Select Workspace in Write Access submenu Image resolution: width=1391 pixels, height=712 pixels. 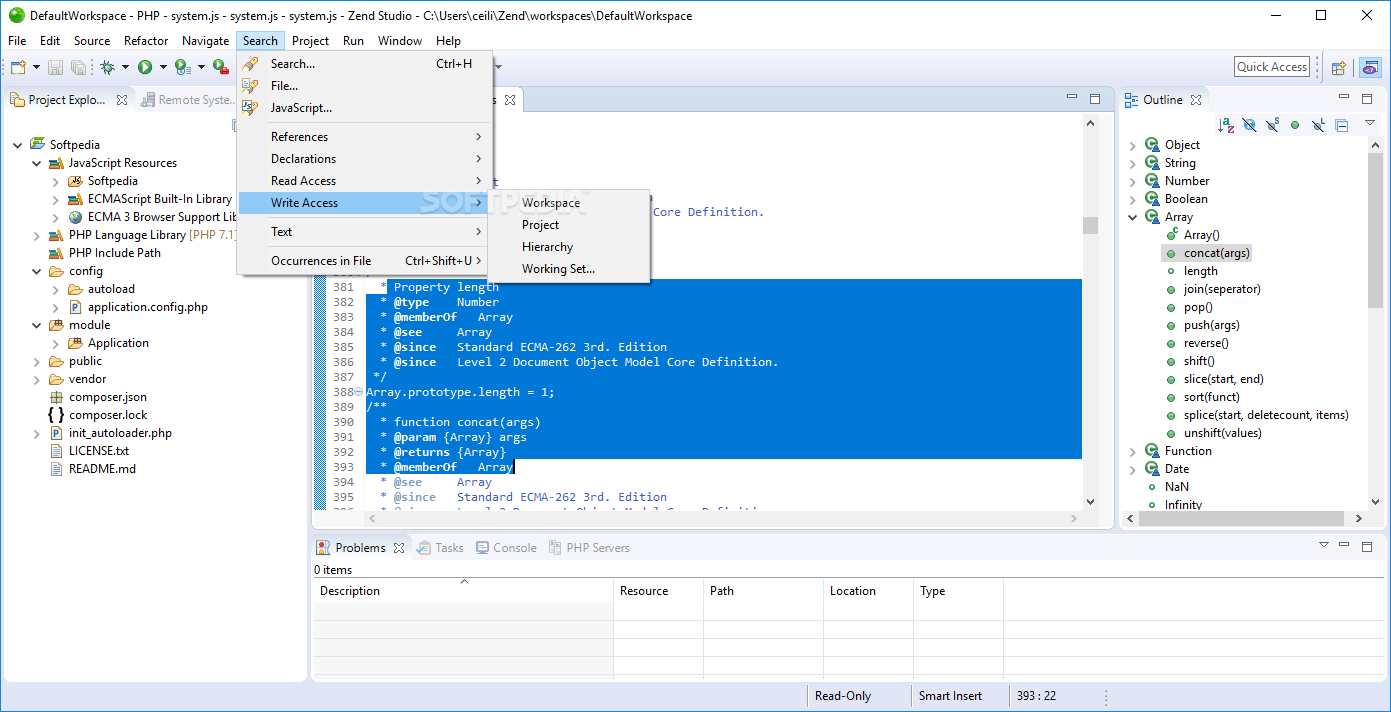568,203
